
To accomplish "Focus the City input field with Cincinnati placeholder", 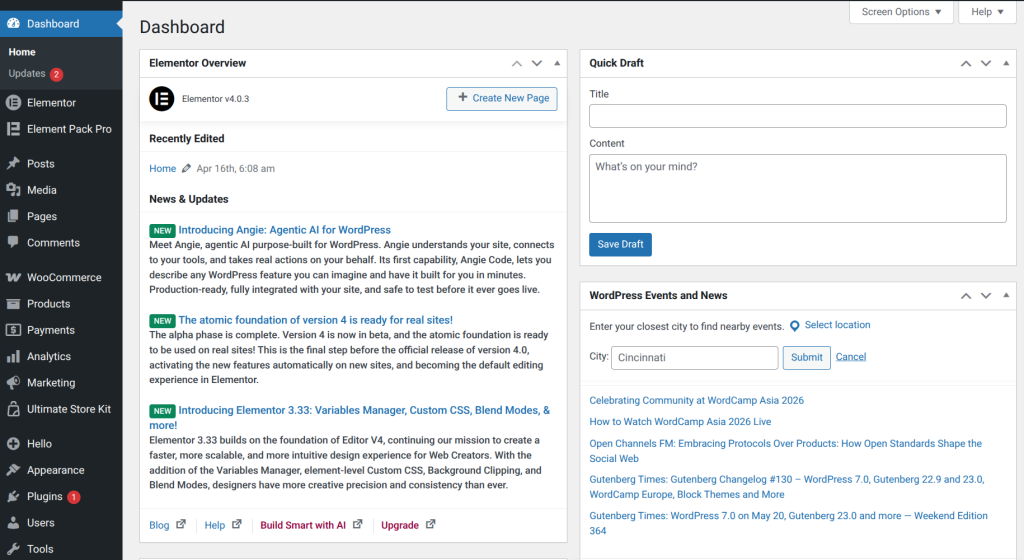I will click(694, 358).
